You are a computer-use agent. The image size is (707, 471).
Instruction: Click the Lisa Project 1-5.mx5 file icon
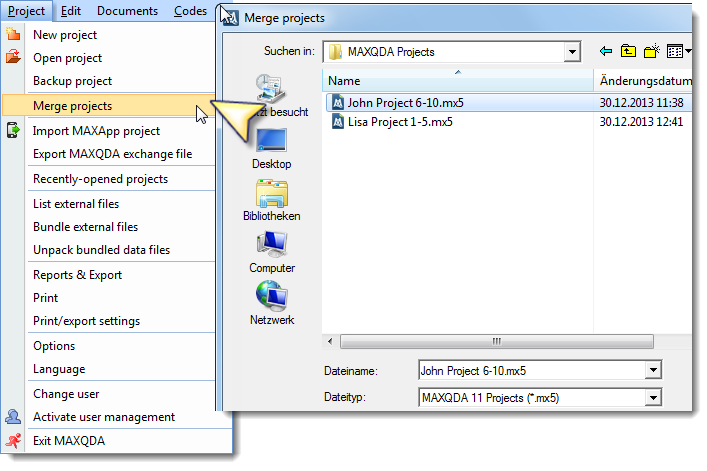tap(338, 122)
